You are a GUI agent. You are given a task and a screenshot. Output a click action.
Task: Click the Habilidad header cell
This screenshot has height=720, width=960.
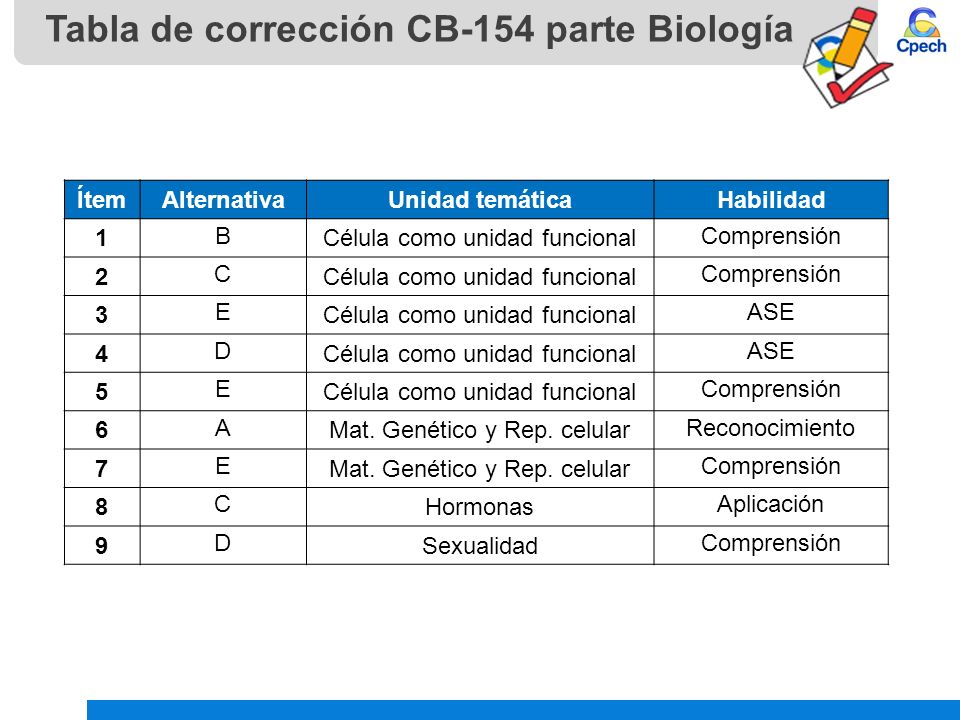[x=771, y=200]
